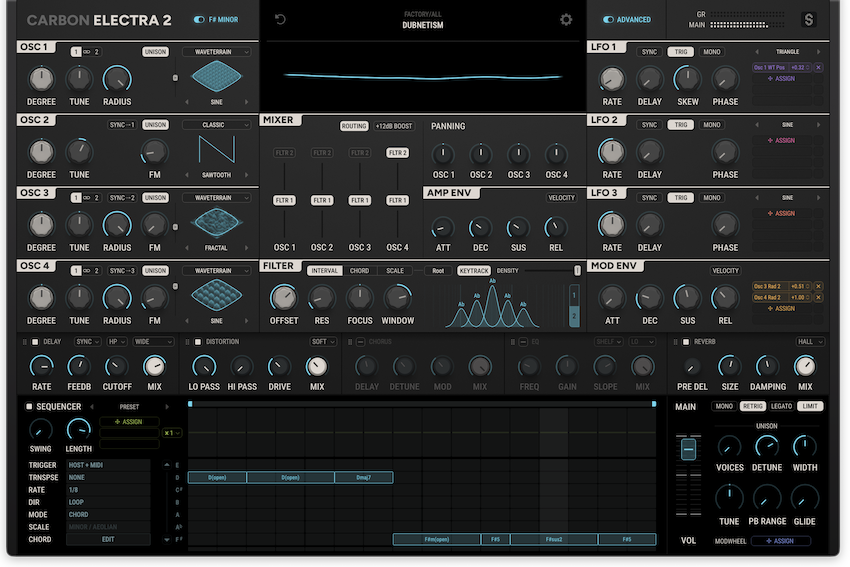Click the OSC 2 sawtooth waveform display

click(217, 149)
